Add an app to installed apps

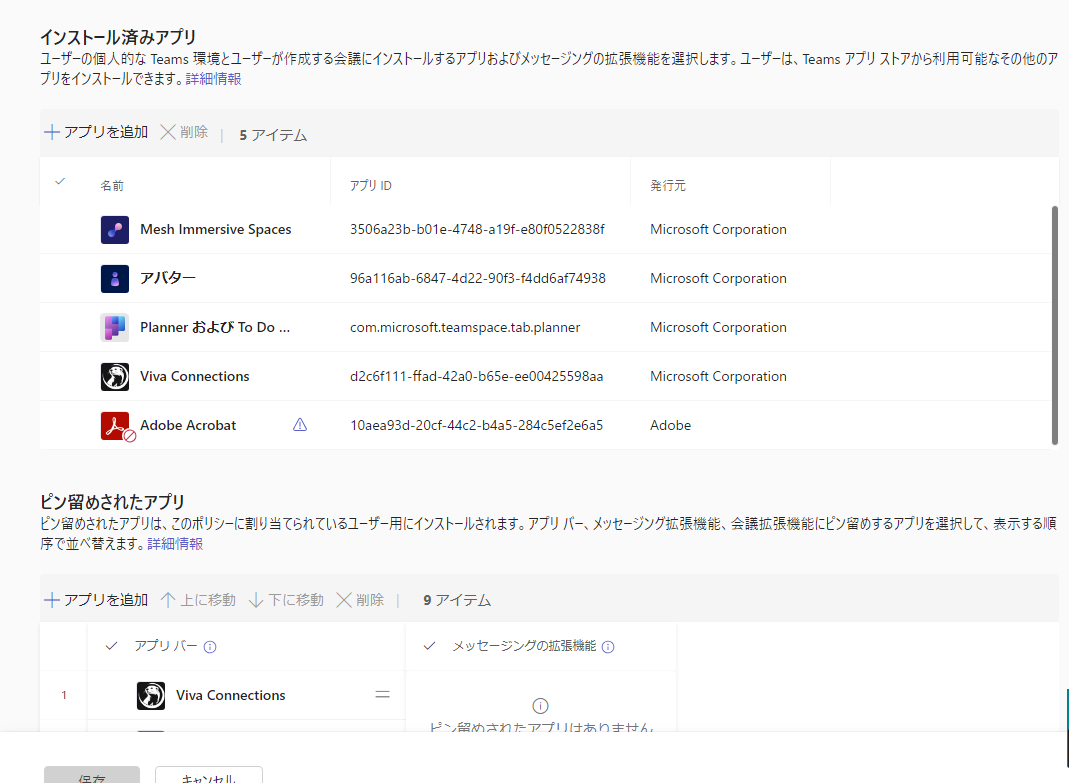(96, 132)
